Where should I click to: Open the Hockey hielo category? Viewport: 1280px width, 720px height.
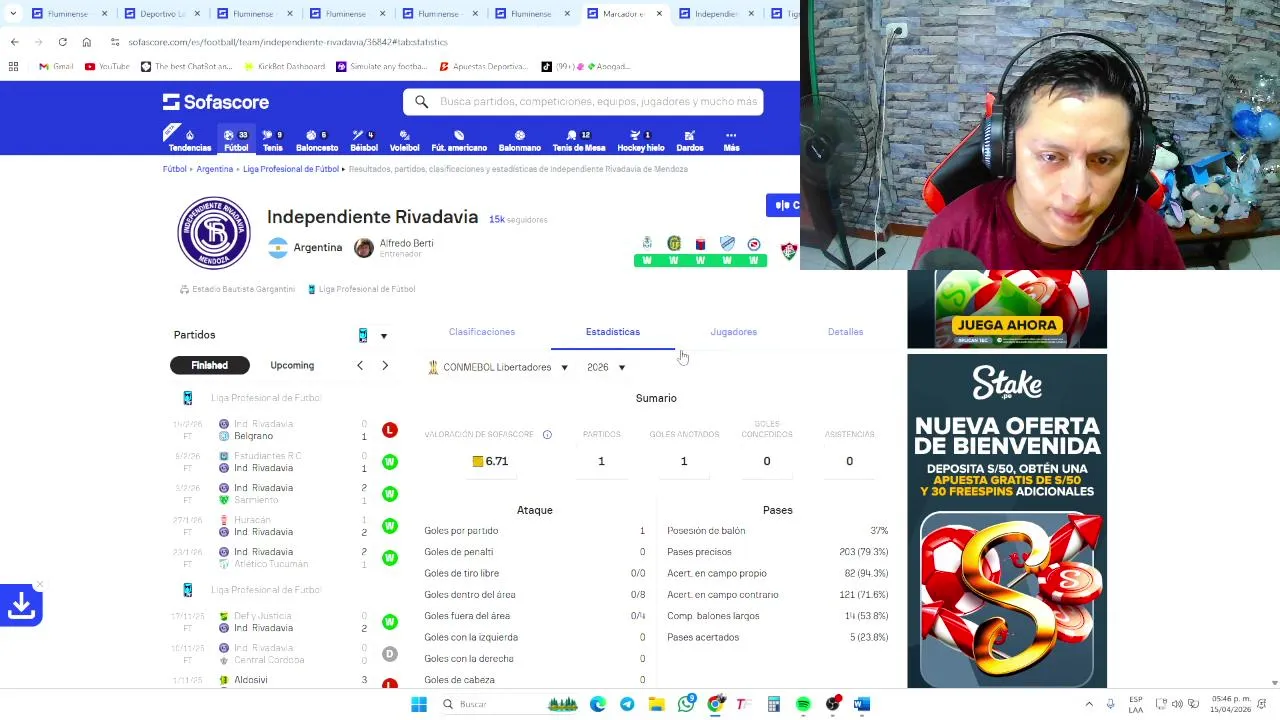click(x=640, y=140)
